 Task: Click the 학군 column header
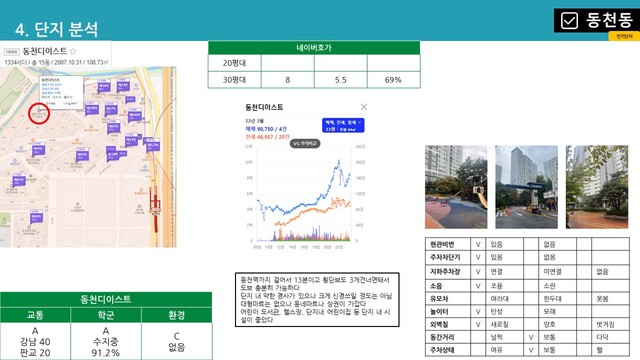(106, 315)
